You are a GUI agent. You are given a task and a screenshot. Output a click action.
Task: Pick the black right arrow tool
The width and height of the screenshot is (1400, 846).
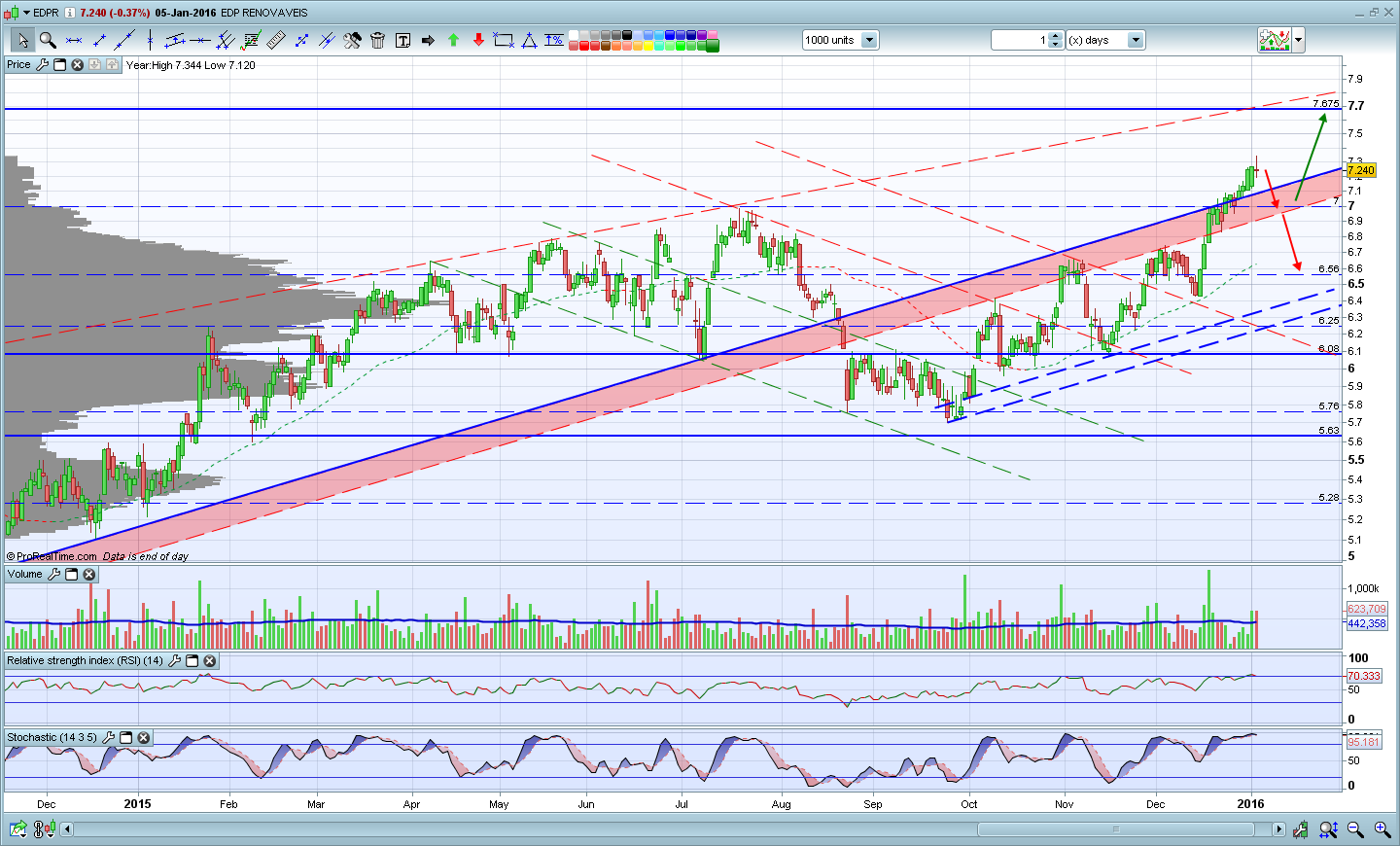point(428,40)
